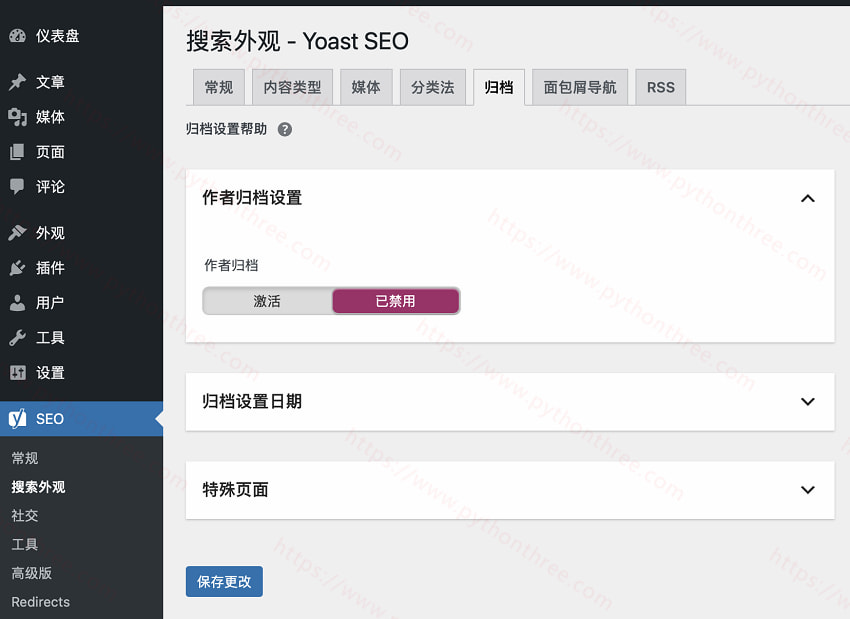The width and height of the screenshot is (850, 619).
Task: Open the RSS tab
Action: [x=661, y=87]
